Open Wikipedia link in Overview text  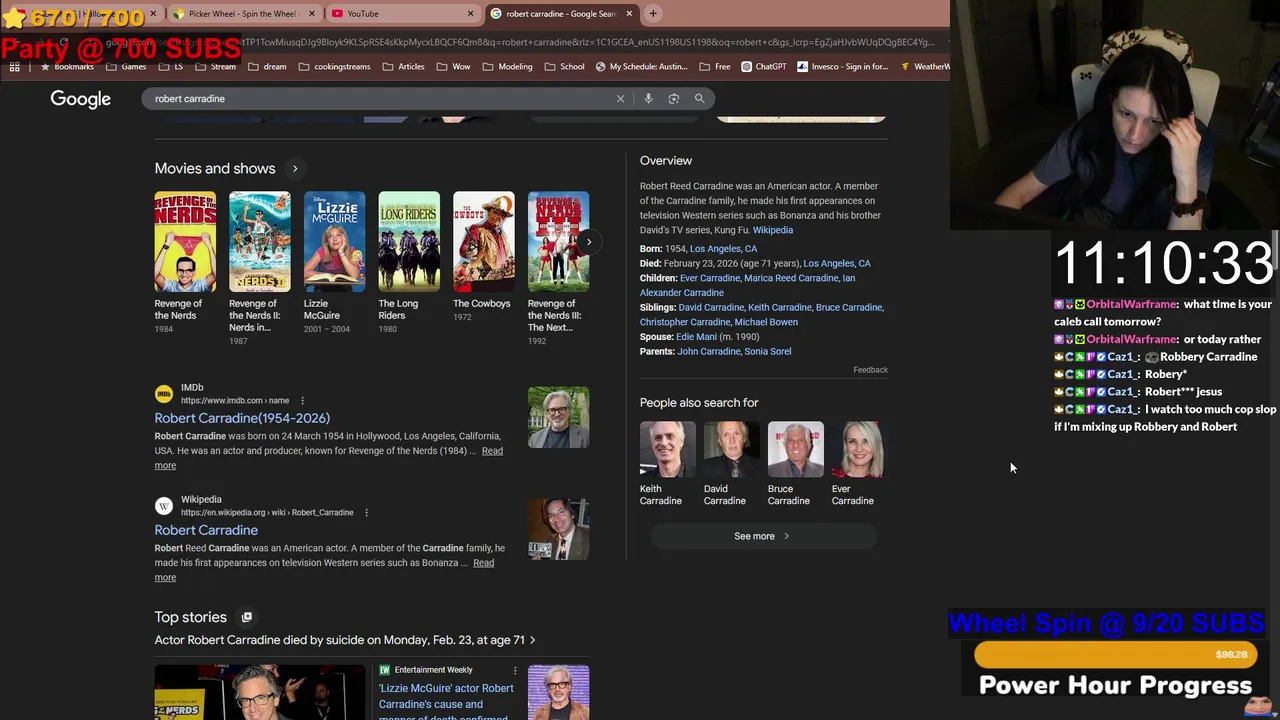coord(773,230)
